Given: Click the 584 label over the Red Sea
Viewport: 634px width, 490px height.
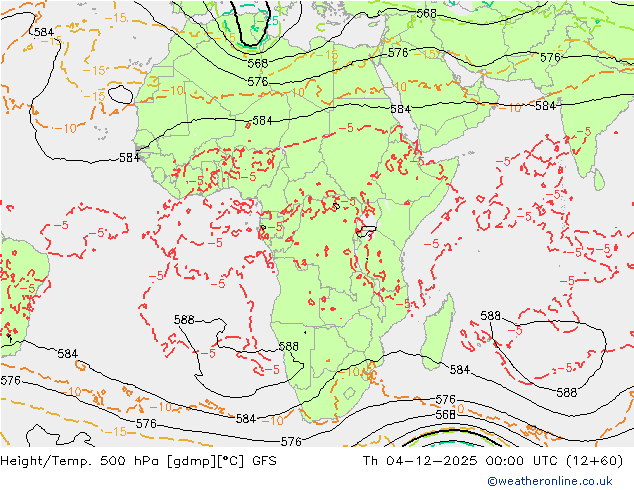Looking at the screenshot, I should (x=400, y=109).
